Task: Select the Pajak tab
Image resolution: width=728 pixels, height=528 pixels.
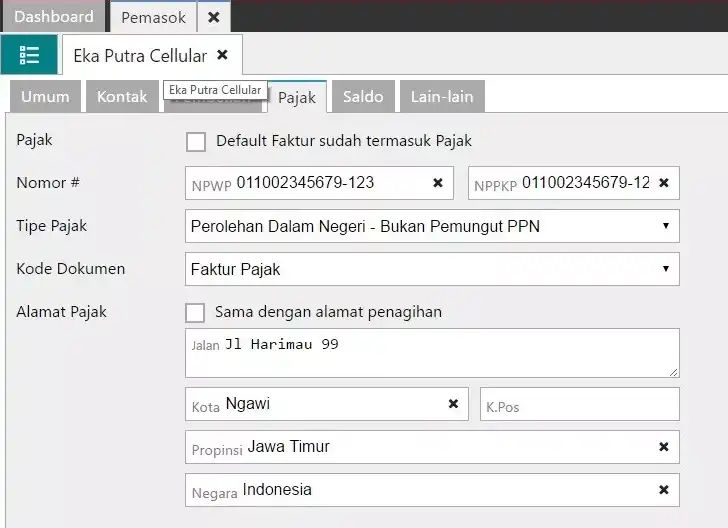Action: tap(297, 98)
